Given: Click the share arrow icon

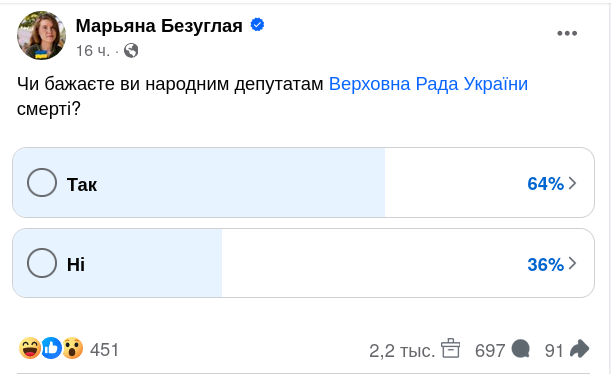Looking at the screenshot, I should [579, 348].
